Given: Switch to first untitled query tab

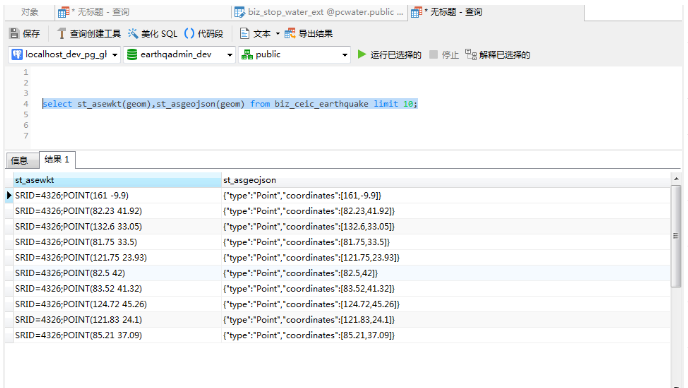Looking at the screenshot, I should (x=143, y=12).
